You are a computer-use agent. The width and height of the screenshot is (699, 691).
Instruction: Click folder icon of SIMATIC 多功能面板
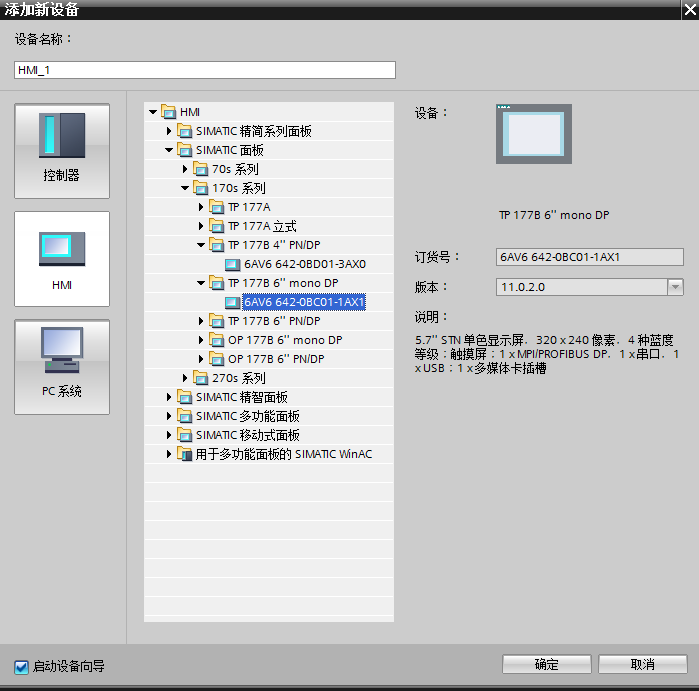point(185,416)
